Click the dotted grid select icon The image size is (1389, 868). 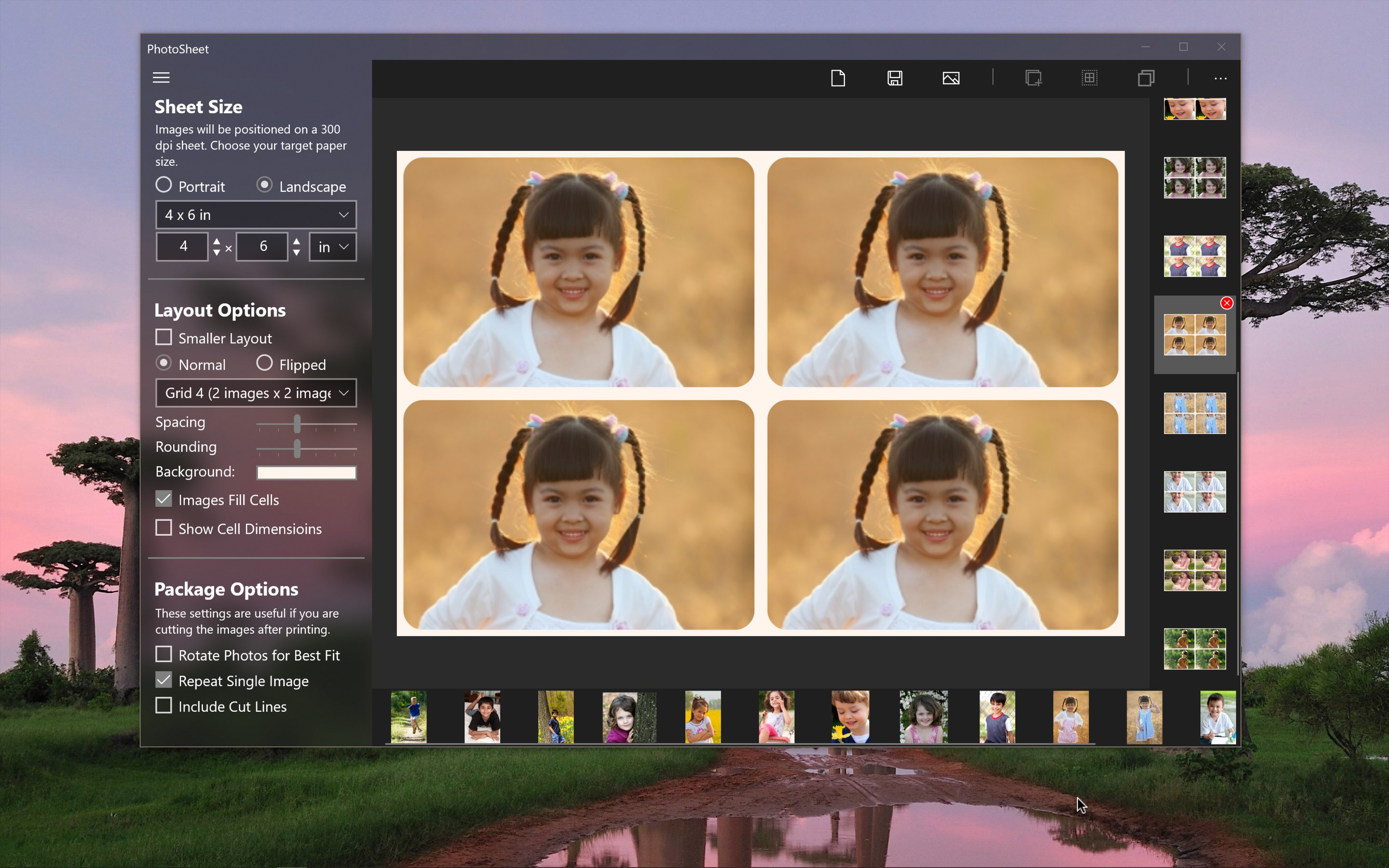point(1089,78)
